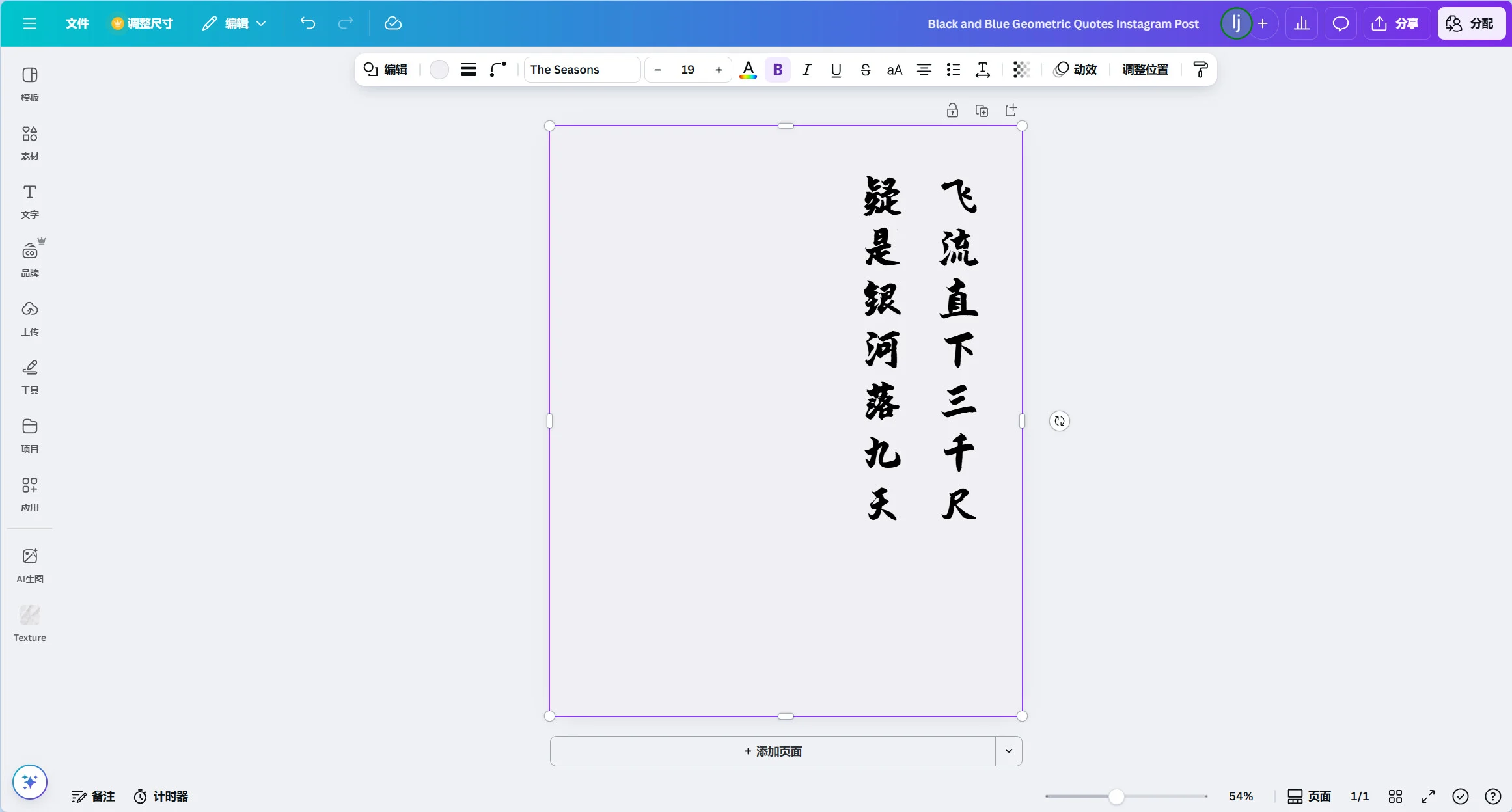Expand the 编辑 mode dropdown
This screenshot has height=812, width=1512.
(x=234, y=23)
